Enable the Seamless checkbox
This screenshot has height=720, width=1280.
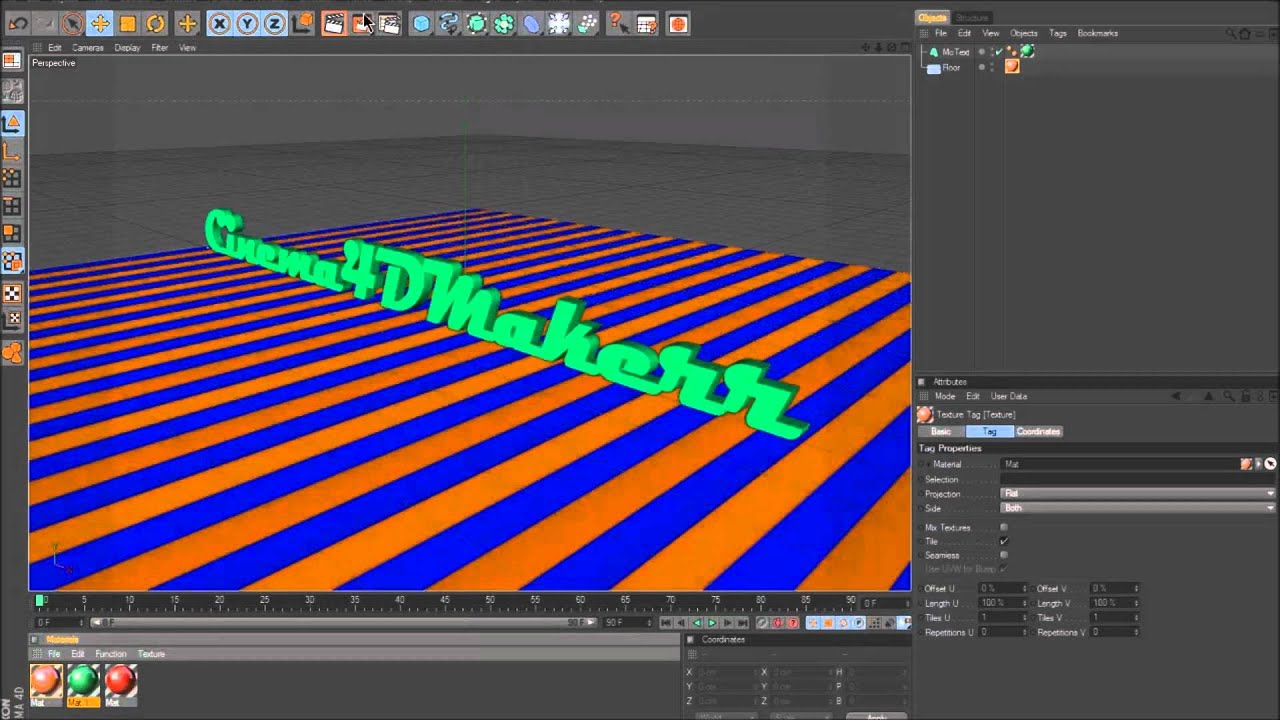point(1004,555)
